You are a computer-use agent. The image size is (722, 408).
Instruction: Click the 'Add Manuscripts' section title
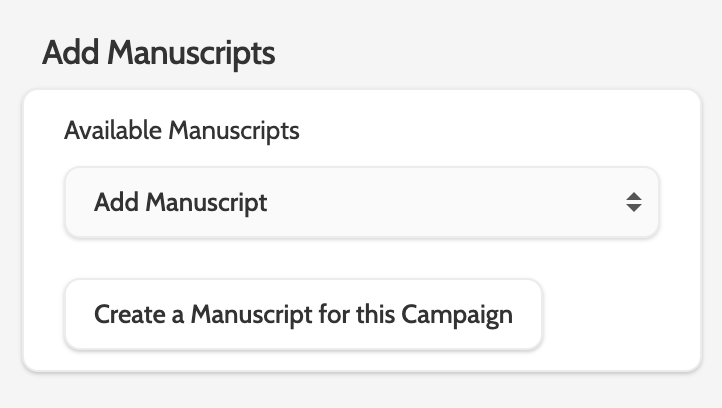point(158,53)
